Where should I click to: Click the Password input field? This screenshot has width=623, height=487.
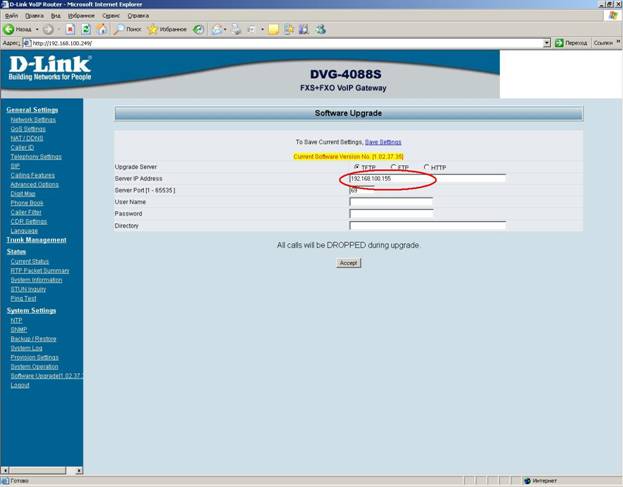391,213
